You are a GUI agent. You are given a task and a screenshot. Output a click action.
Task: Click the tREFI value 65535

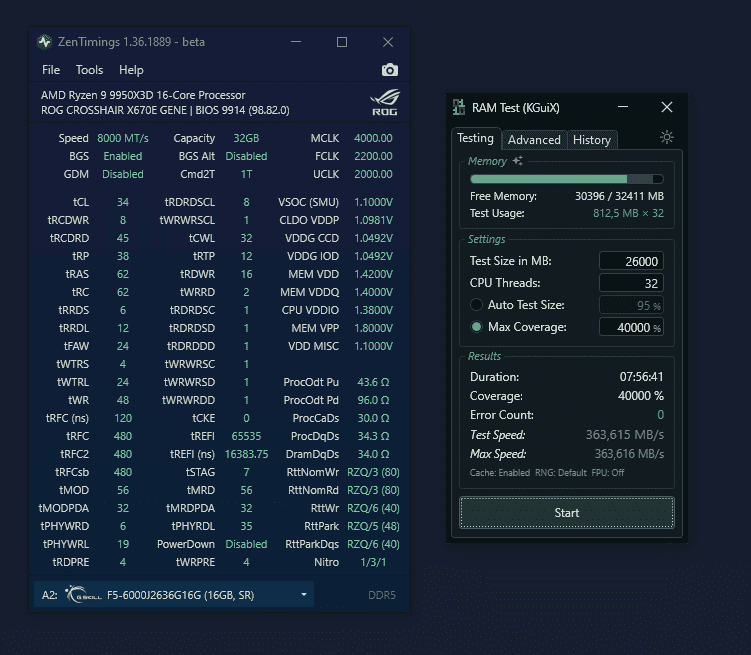pyautogui.click(x=246, y=436)
